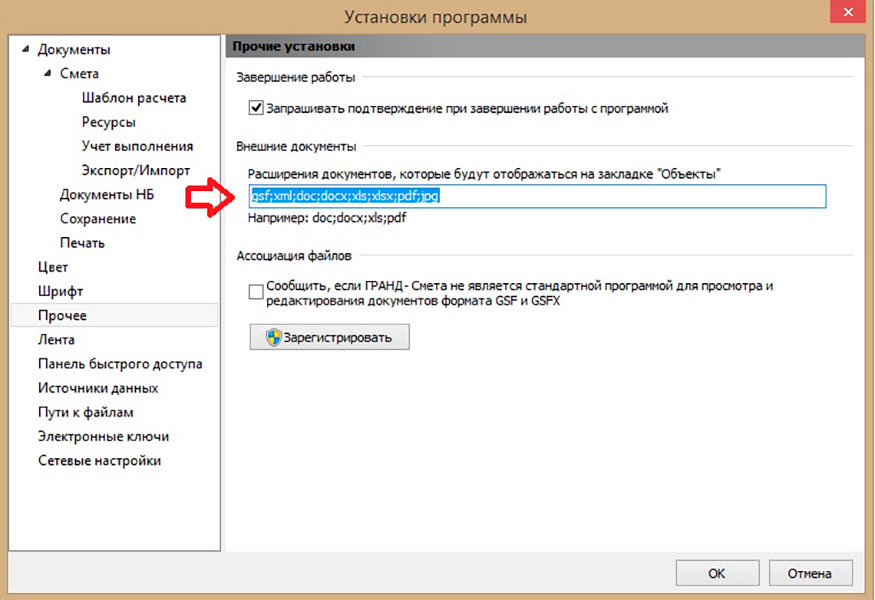Open the Сохранение settings section
The width and height of the screenshot is (875, 600).
(x=98, y=218)
